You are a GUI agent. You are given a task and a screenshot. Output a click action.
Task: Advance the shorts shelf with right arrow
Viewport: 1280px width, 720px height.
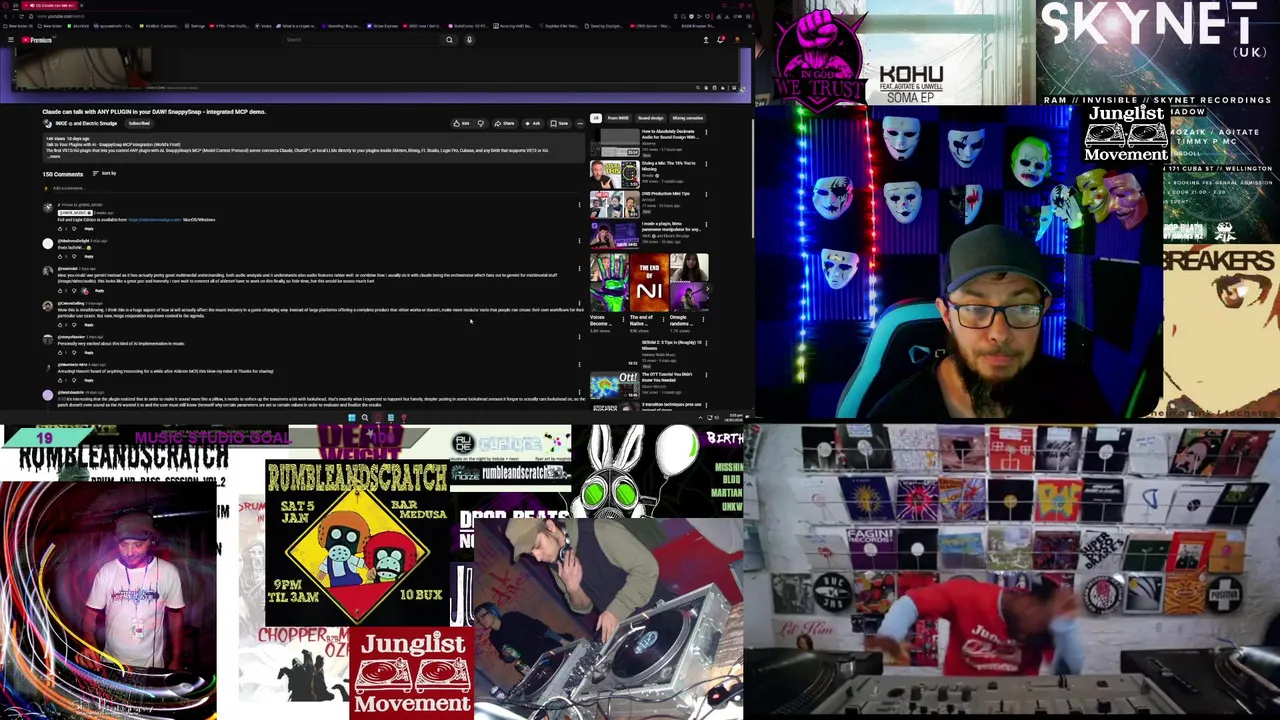(707, 289)
